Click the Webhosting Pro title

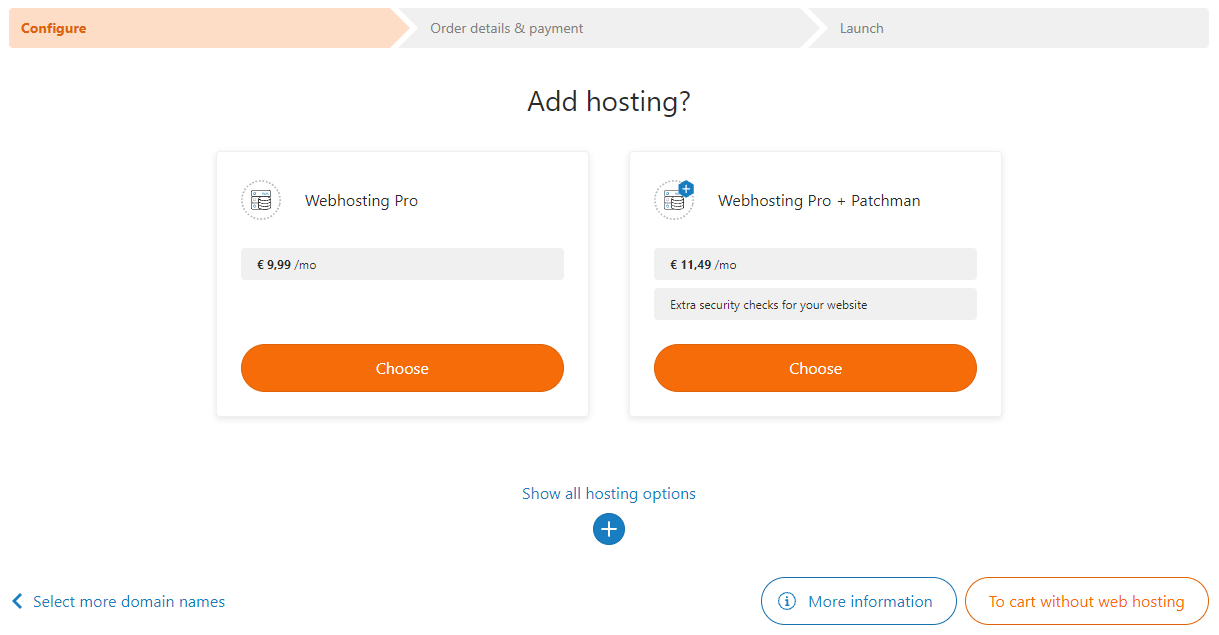(361, 200)
